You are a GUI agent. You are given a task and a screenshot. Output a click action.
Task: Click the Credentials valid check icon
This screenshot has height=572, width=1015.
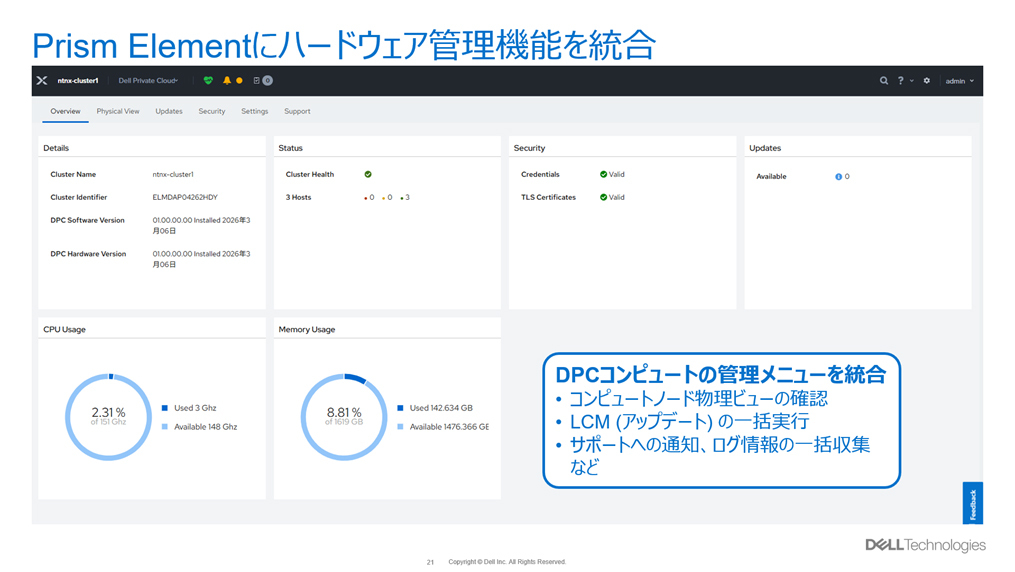(603, 174)
